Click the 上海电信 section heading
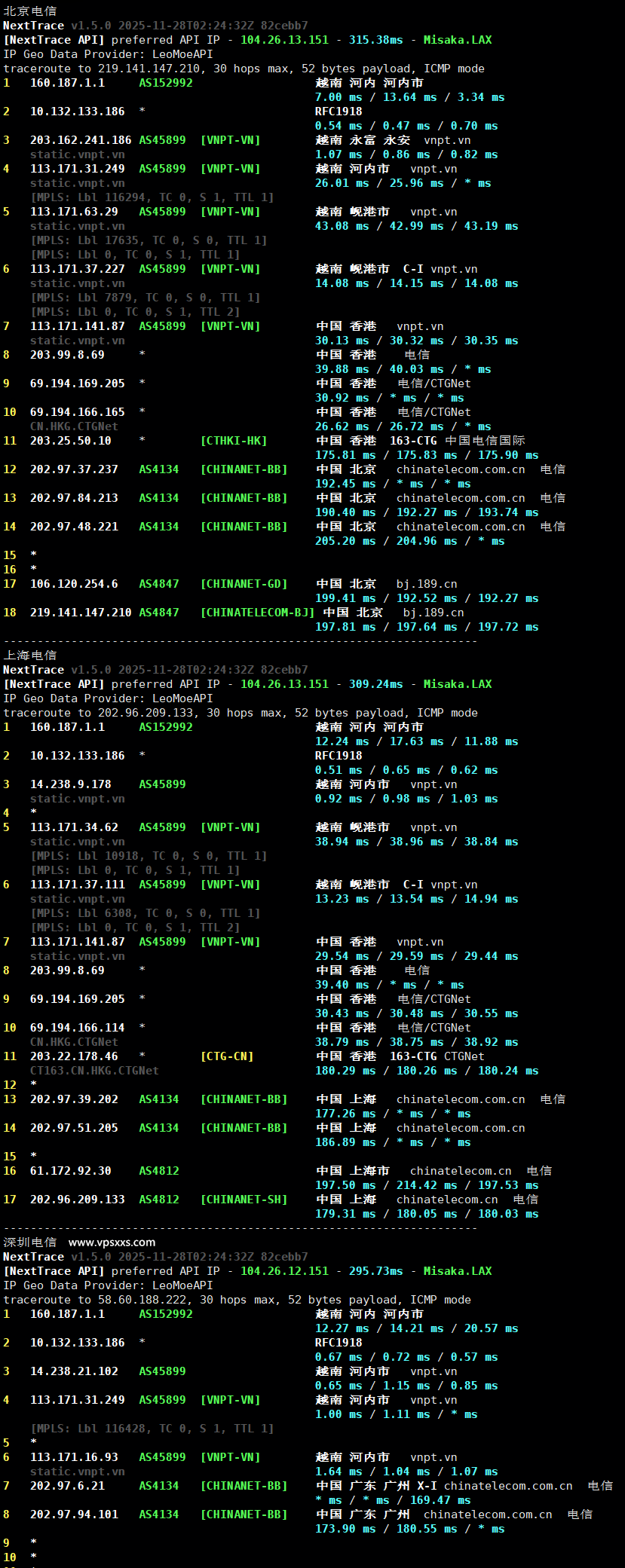Screen dimensions: 625x1568 click(x=30, y=656)
